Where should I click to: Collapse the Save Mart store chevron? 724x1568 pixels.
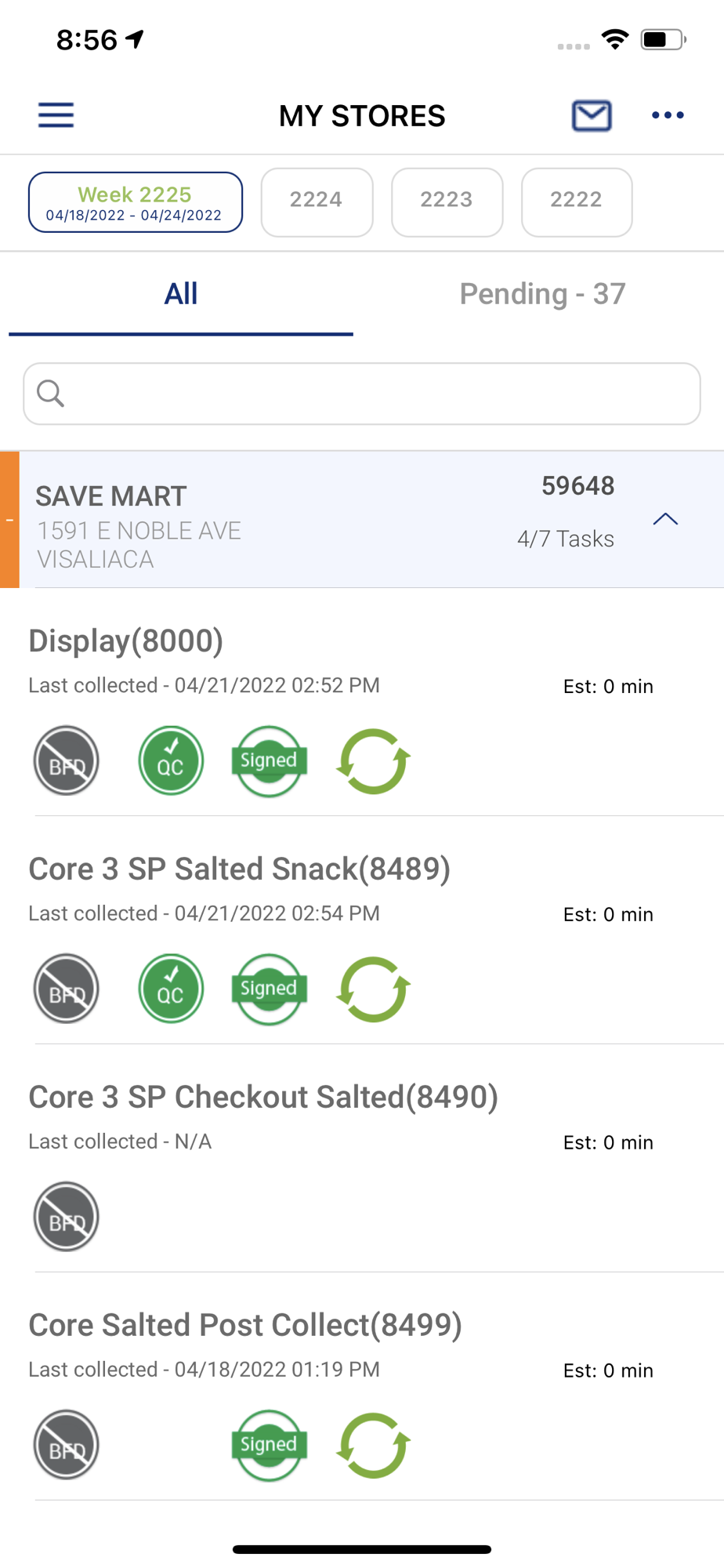[665, 519]
